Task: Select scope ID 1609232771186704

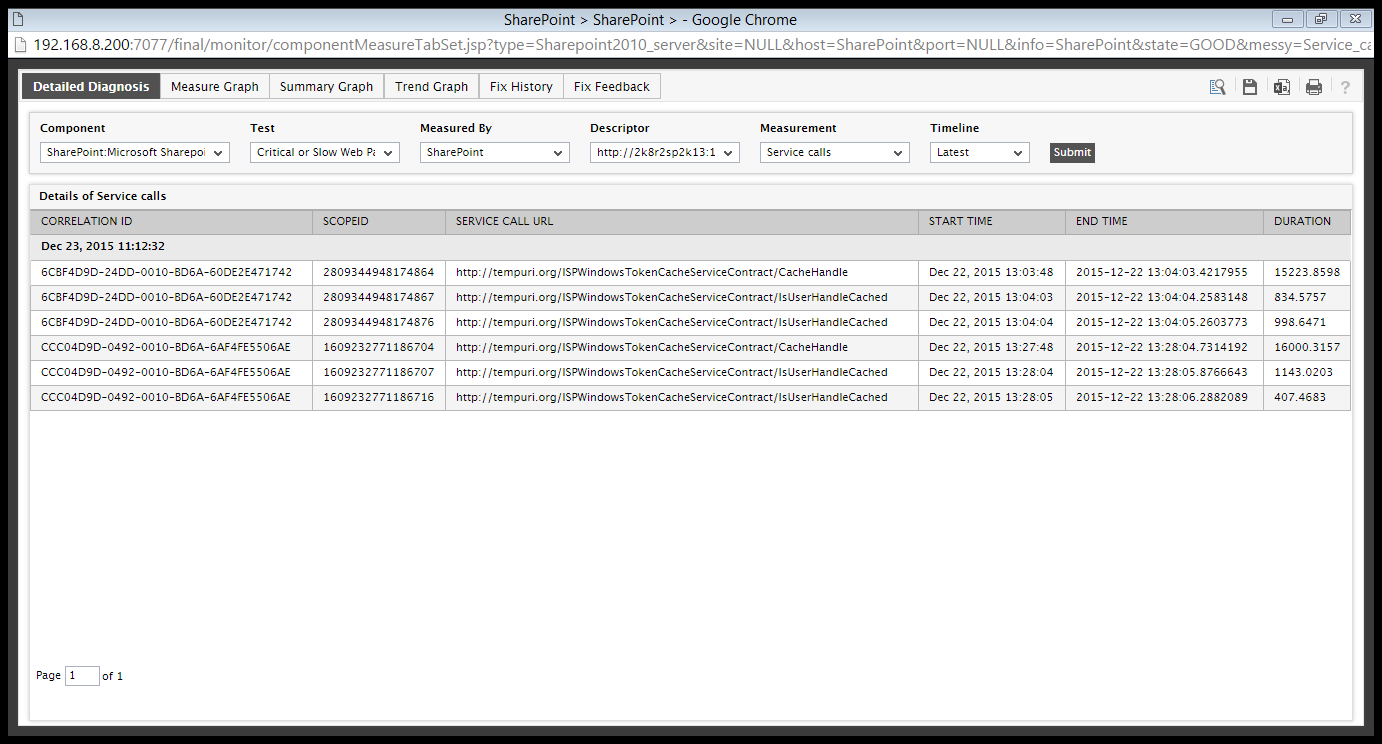Action: [378, 347]
